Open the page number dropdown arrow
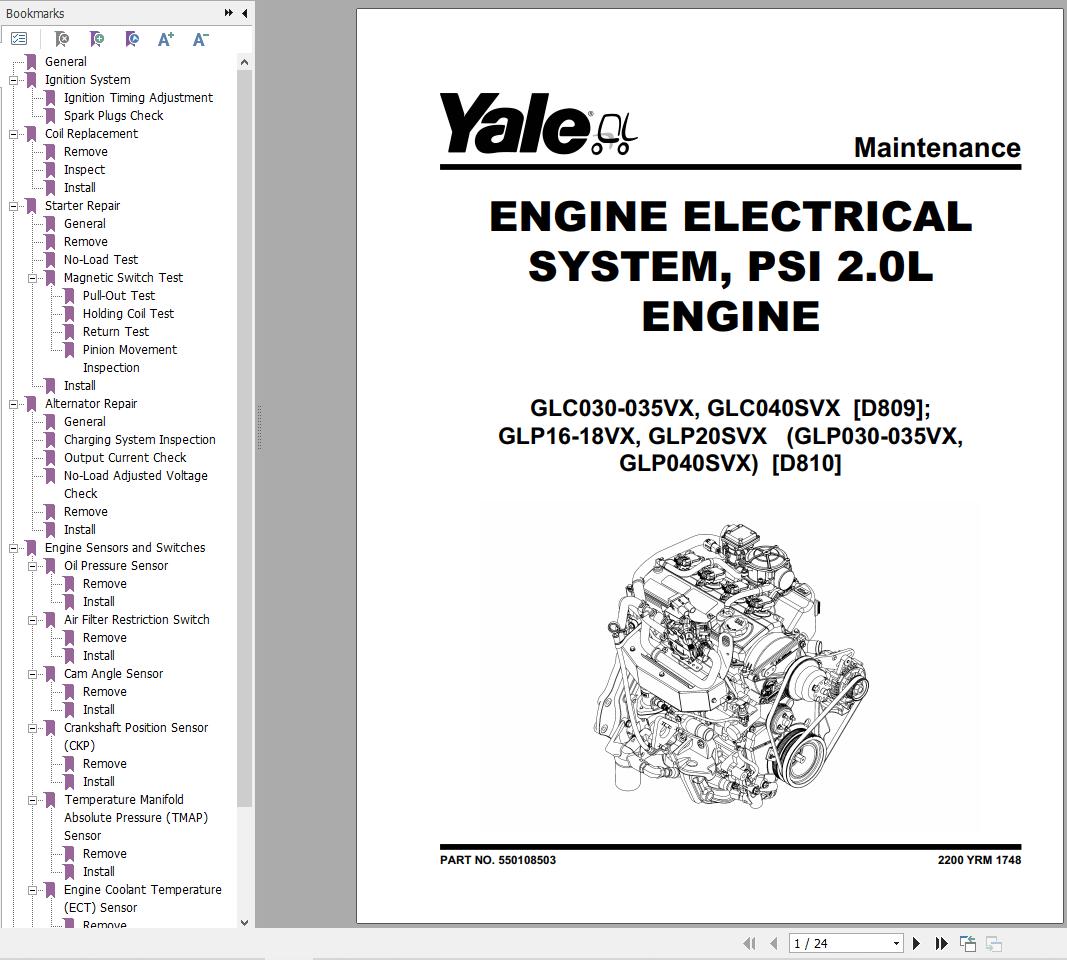 pos(896,944)
